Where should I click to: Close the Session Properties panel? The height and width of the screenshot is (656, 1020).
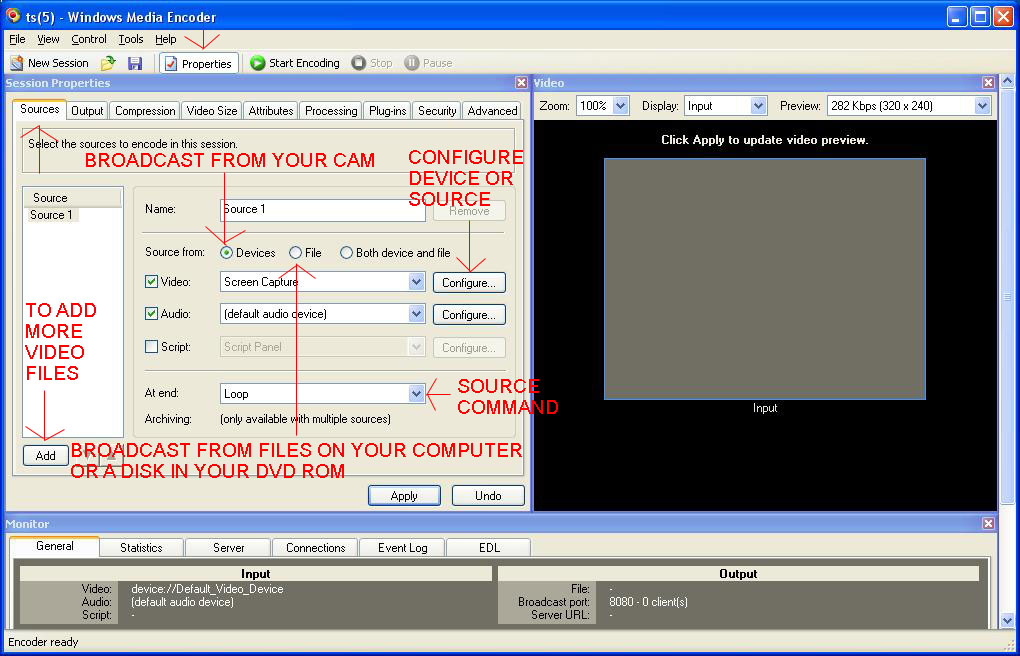click(x=521, y=83)
